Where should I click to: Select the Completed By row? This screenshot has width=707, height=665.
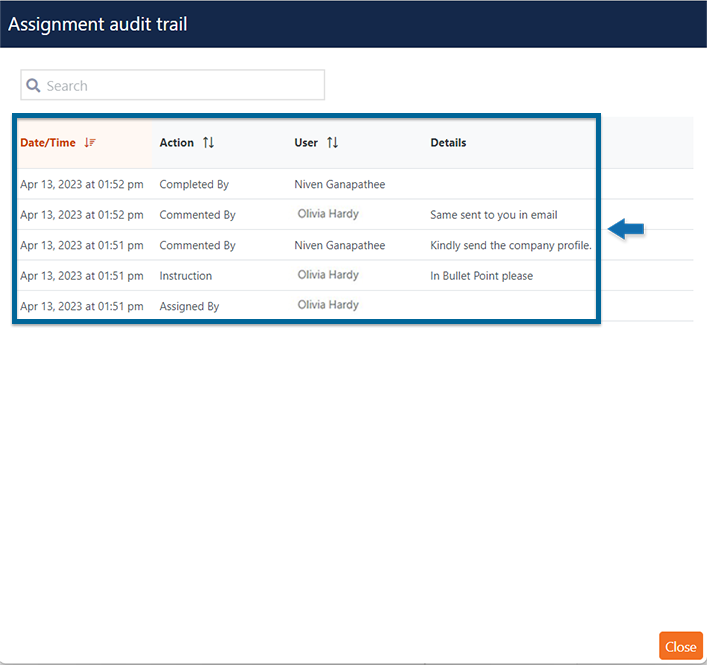194,185
